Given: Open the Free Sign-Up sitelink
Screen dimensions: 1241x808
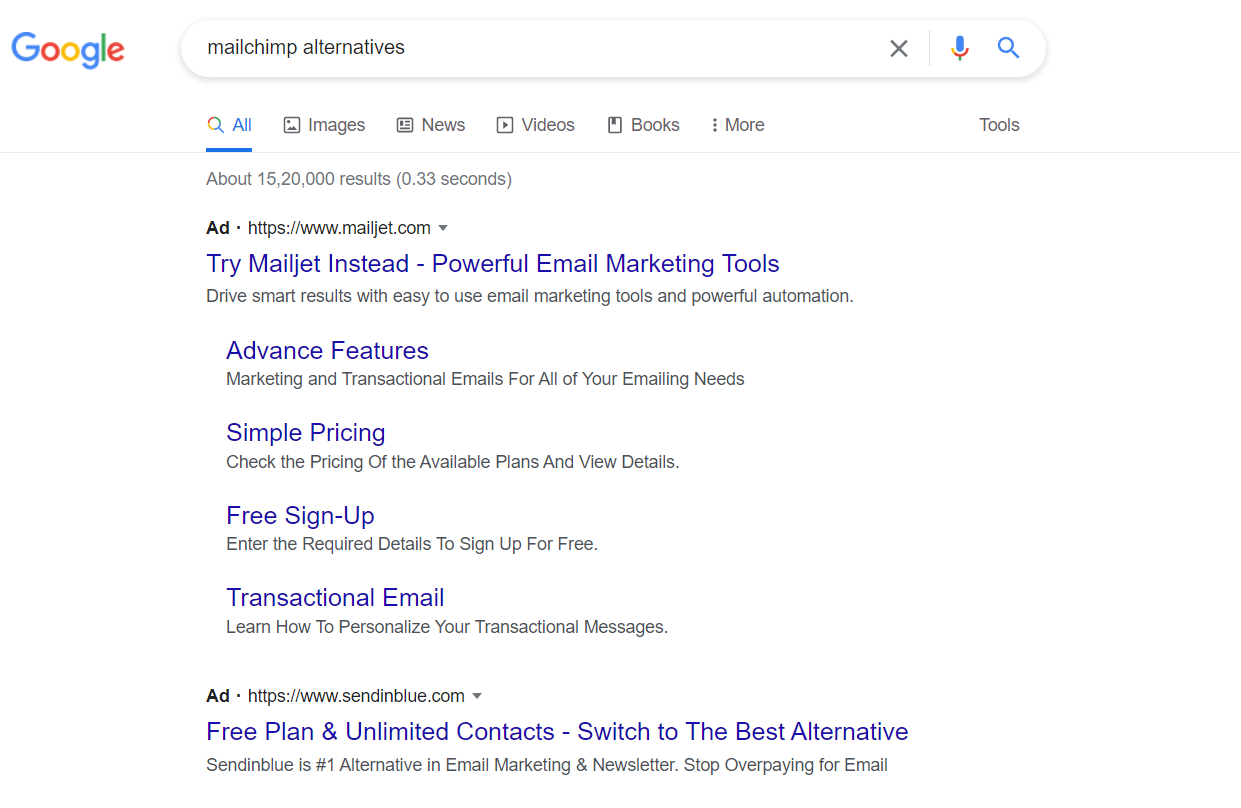Looking at the screenshot, I should point(300,515).
